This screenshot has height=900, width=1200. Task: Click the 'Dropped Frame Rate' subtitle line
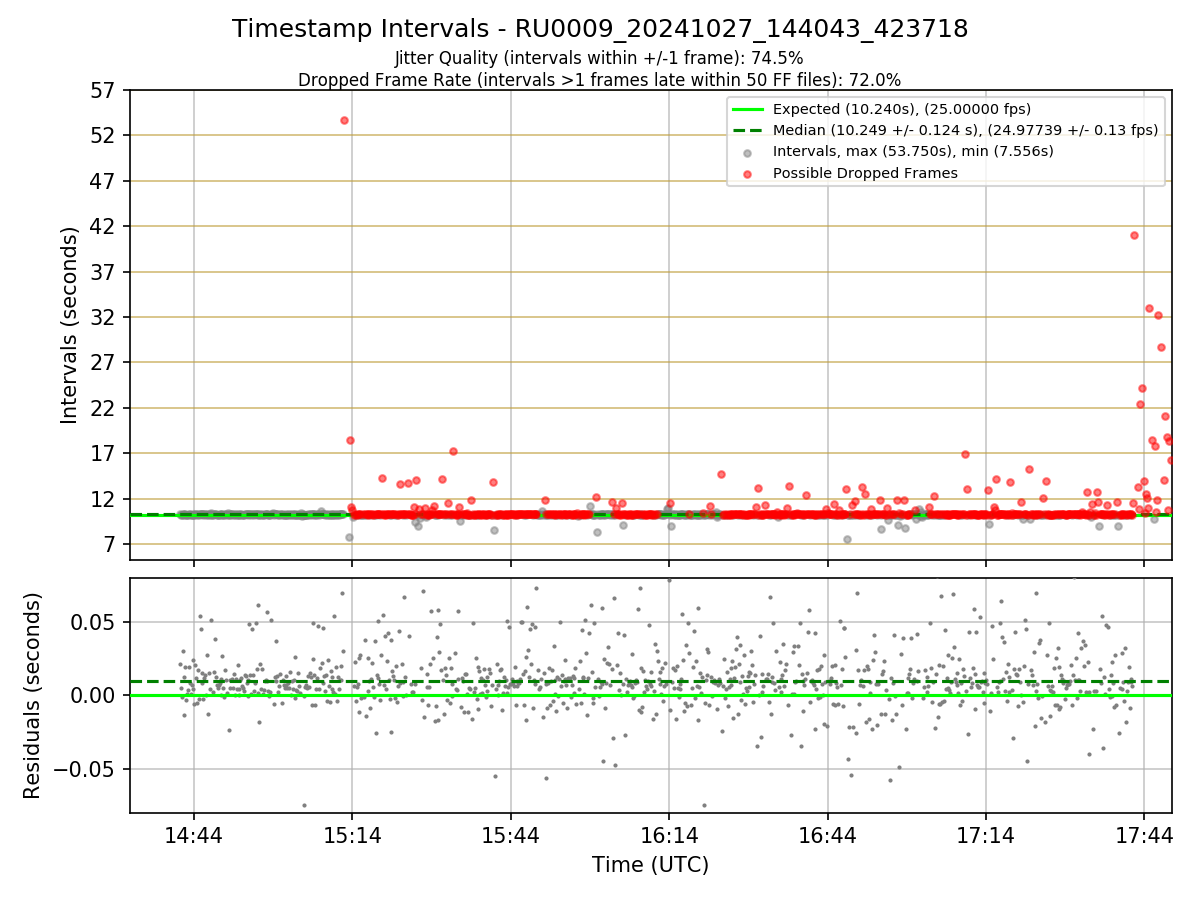click(600, 80)
